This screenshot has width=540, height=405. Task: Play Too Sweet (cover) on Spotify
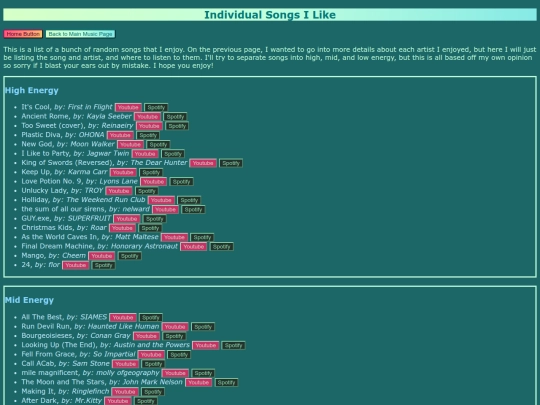pyautogui.click(x=177, y=126)
